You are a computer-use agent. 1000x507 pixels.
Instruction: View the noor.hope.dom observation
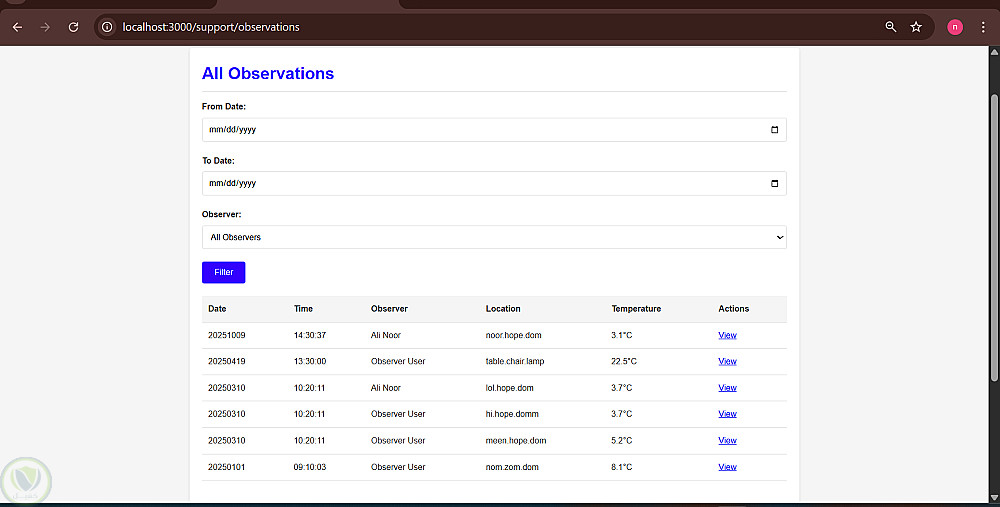727,335
